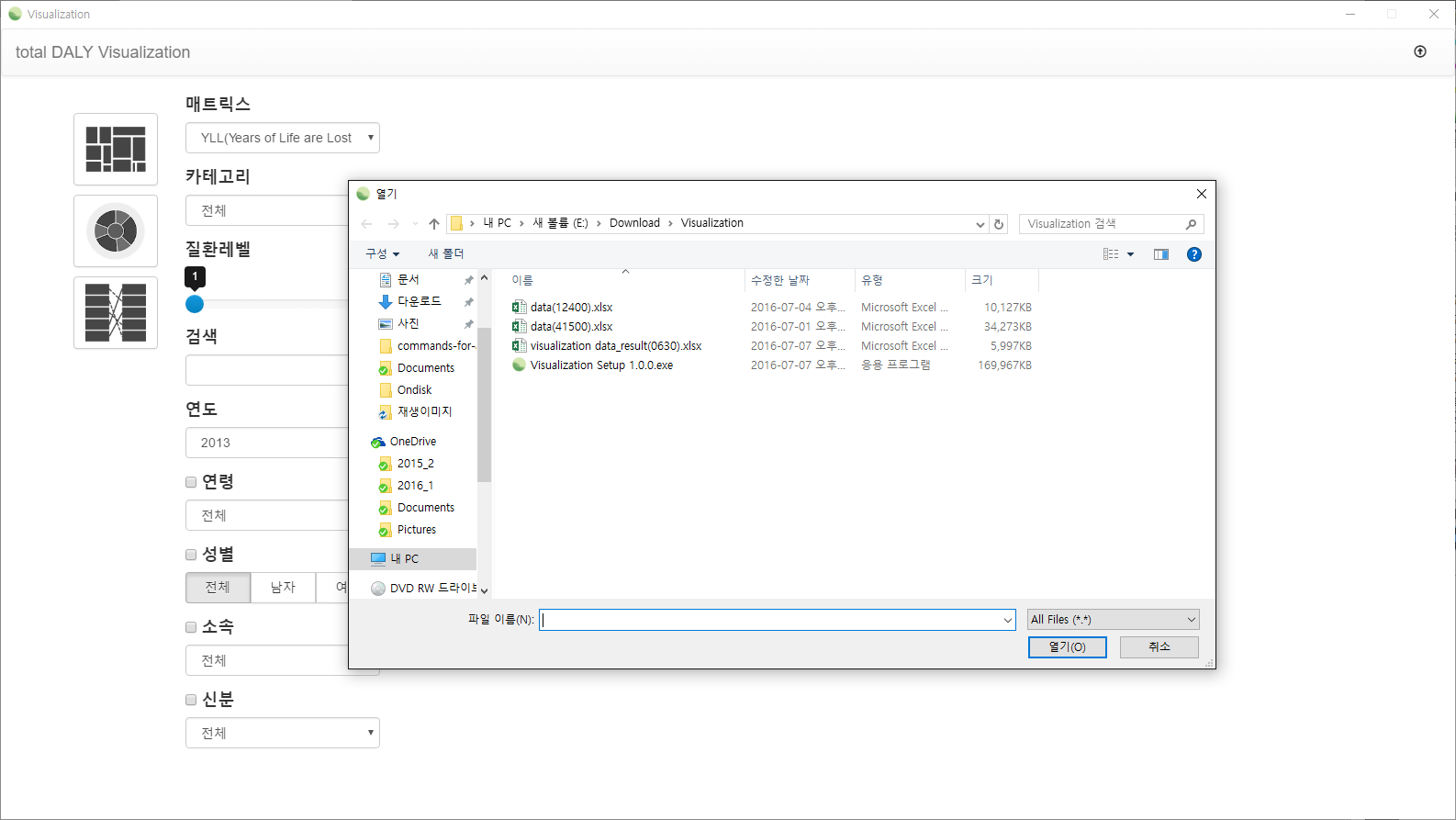Enable the 소속 checkbox
Viewport: 1456px width, 820px height.
click(191, 627)
